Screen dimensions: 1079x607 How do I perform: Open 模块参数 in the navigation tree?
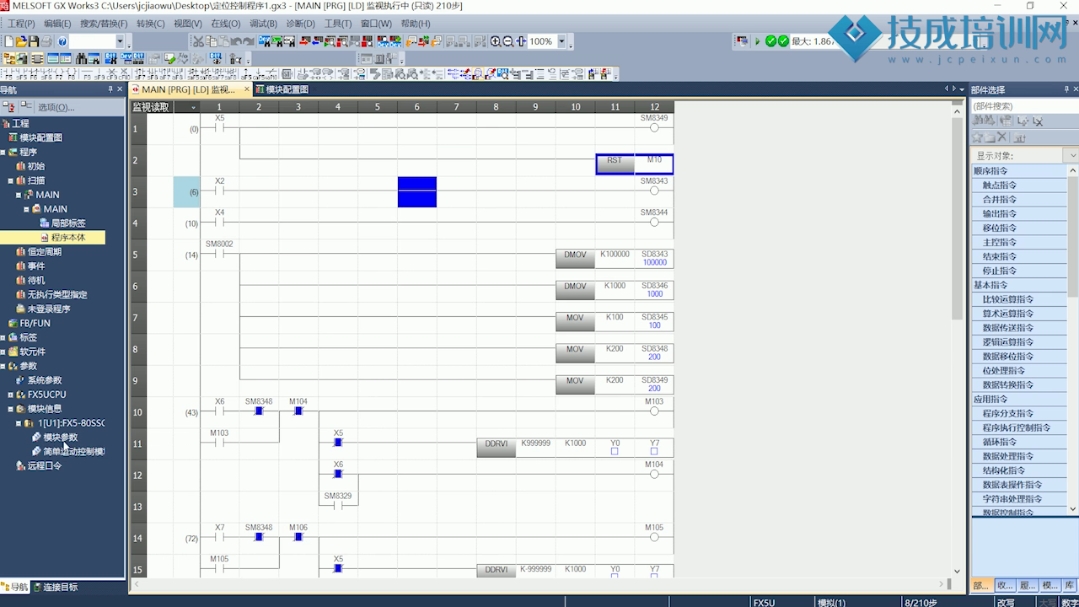pos(61,437)
